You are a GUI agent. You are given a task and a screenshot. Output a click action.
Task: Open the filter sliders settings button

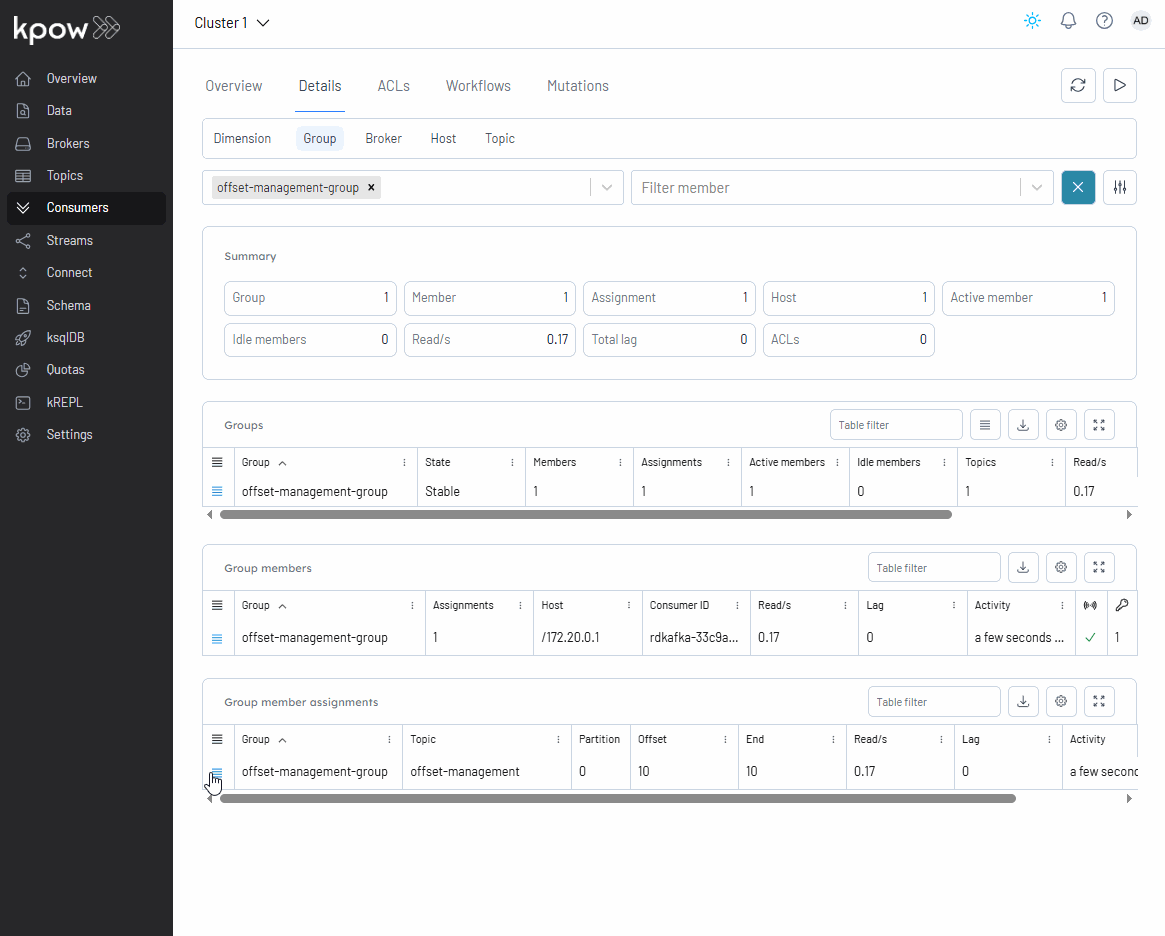1120,188
